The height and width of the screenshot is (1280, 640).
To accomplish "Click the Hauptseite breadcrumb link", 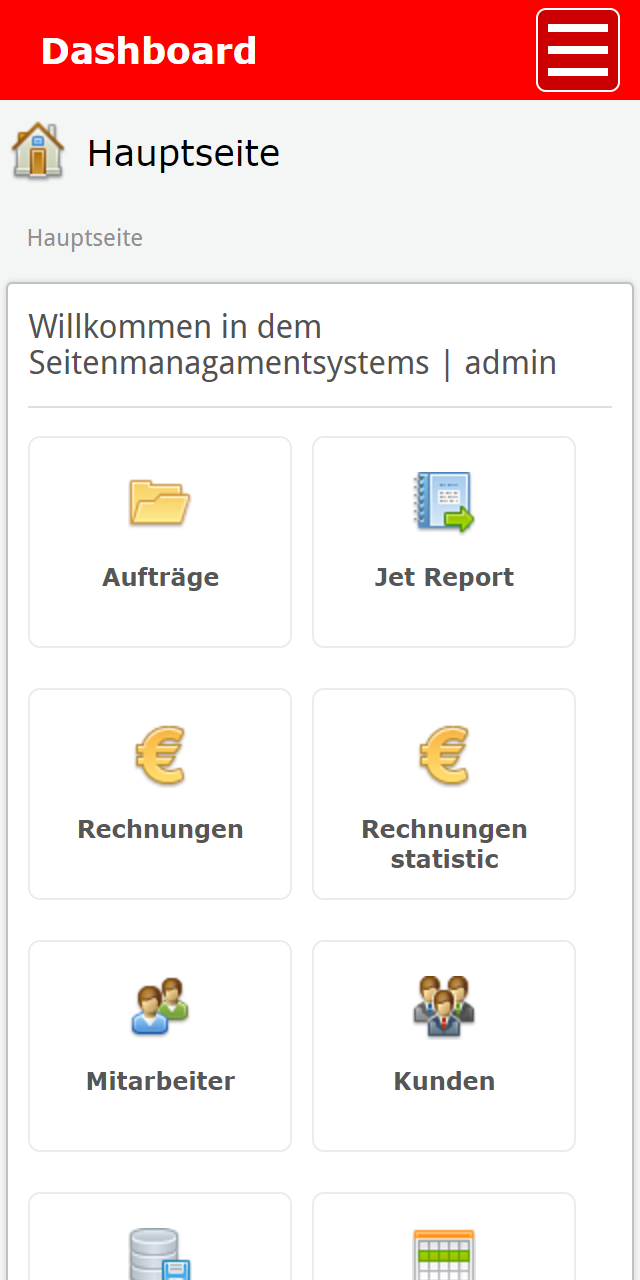I will click(85, 238).
